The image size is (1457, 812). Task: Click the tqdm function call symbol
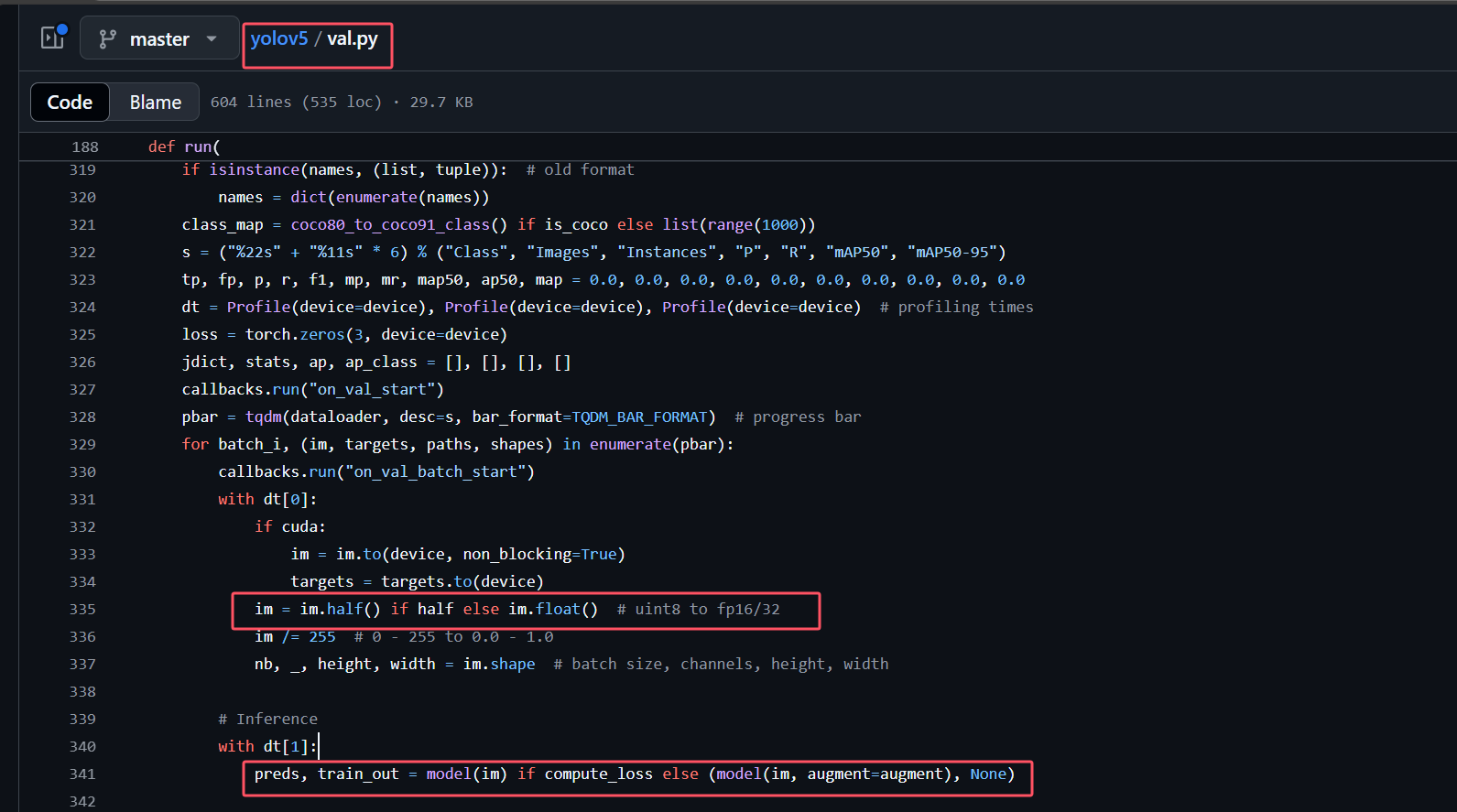(264, 417)
